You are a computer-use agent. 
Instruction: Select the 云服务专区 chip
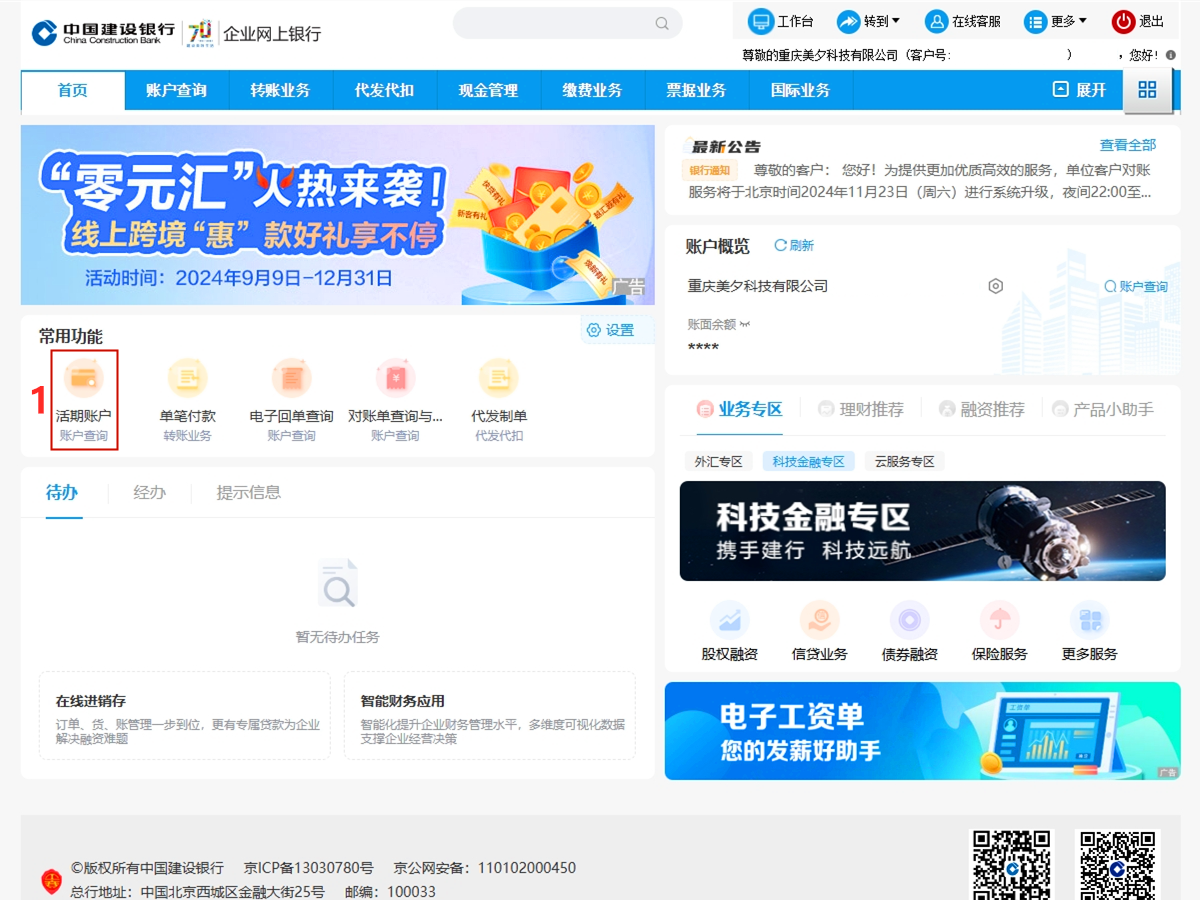904,461
